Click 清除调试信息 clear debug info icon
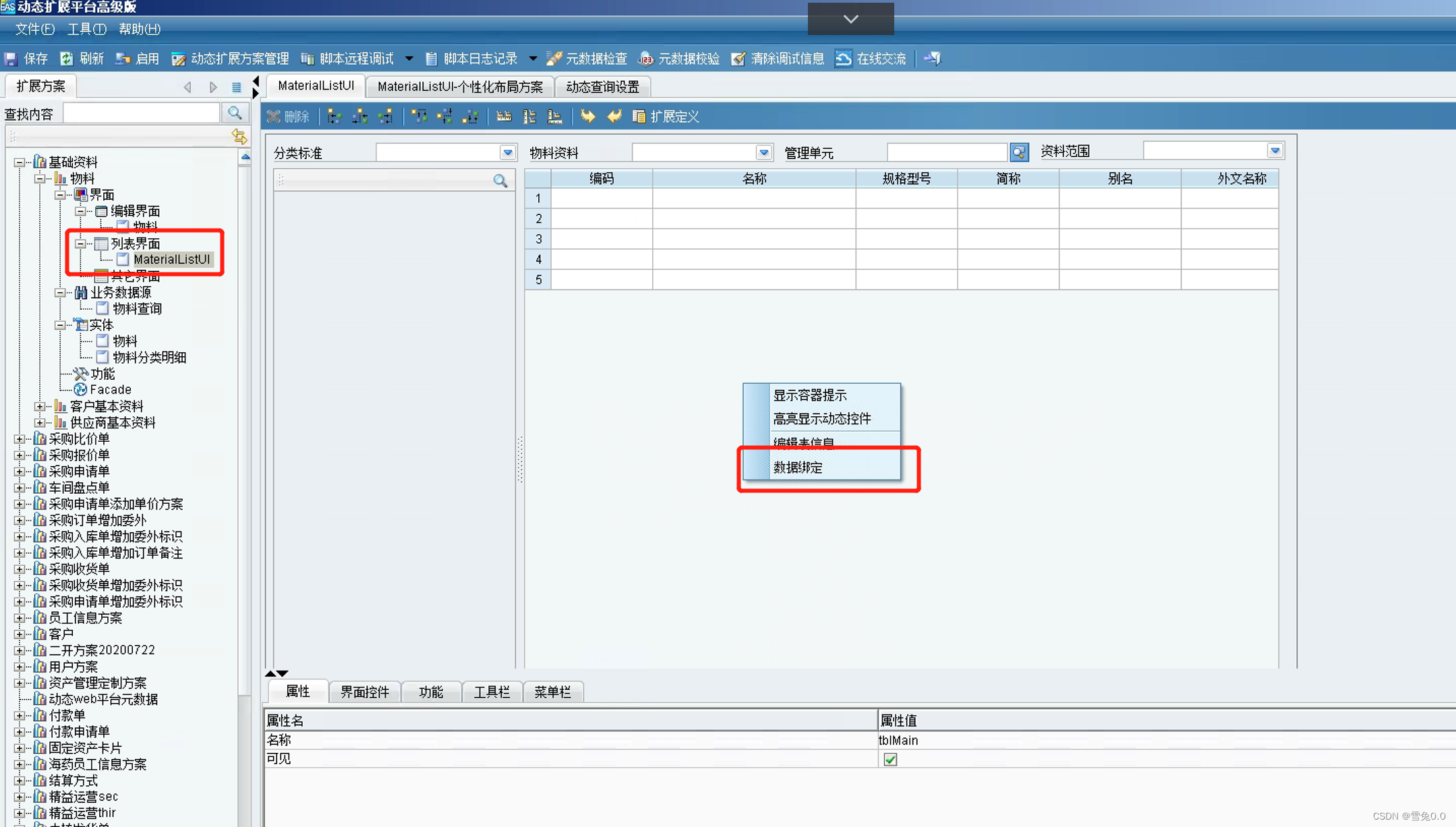The height and width of the screenshot is (827, 1456). (x=739, y=59)
